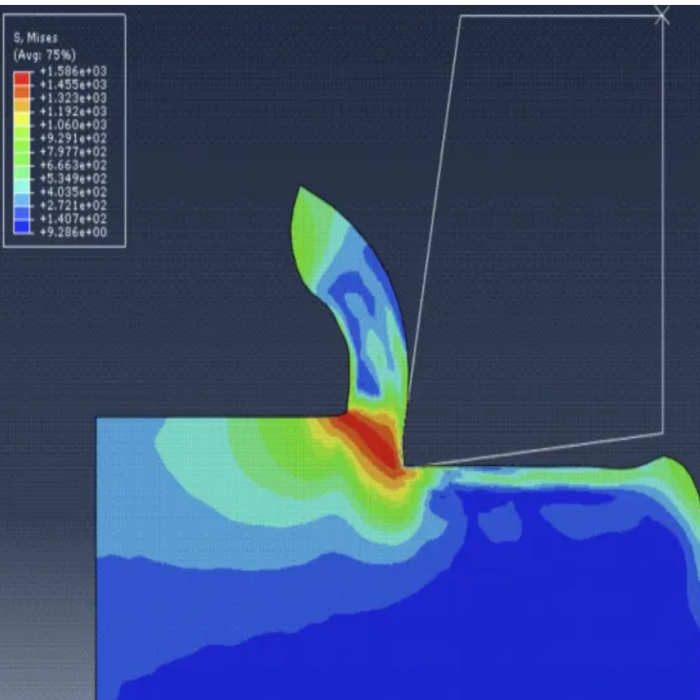The image size is (700, 700).
Task: Select the maximum value +1.586e+03 label
Action: (x=72, y=72)
